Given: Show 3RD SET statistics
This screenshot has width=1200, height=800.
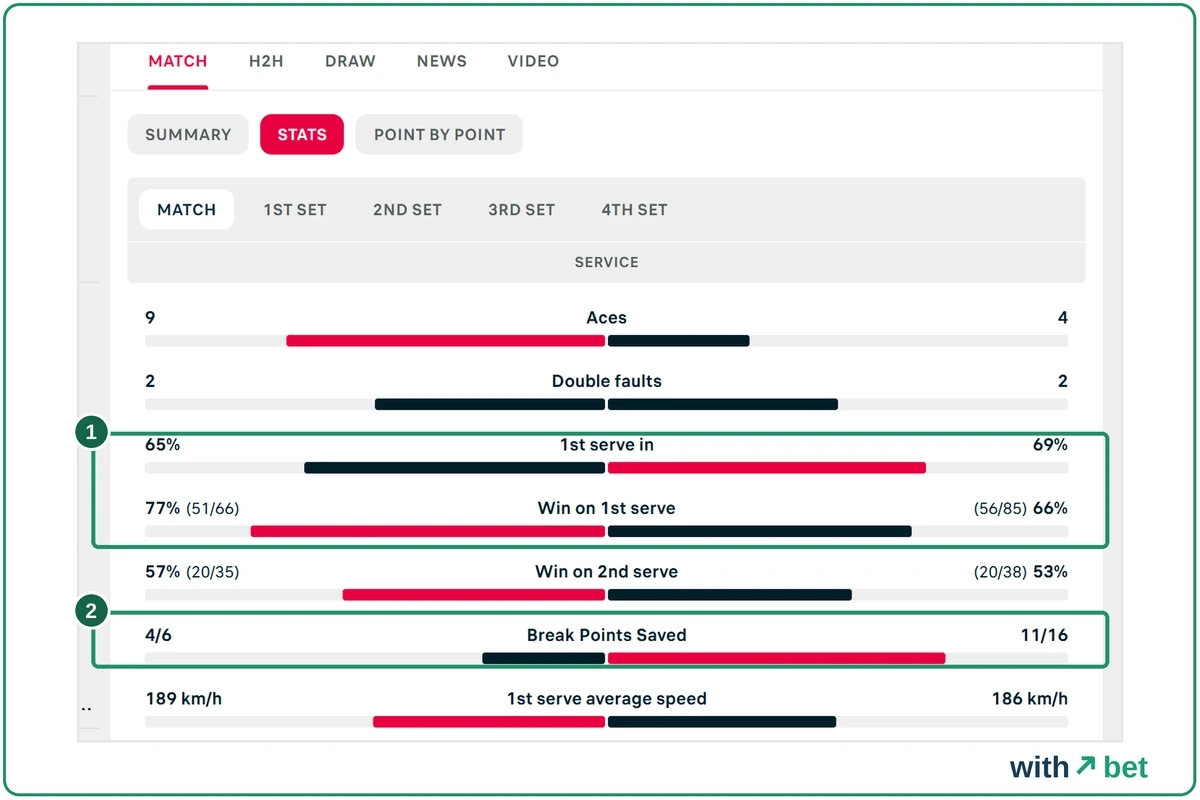Looking at the screenshot, I should (521, 210).
